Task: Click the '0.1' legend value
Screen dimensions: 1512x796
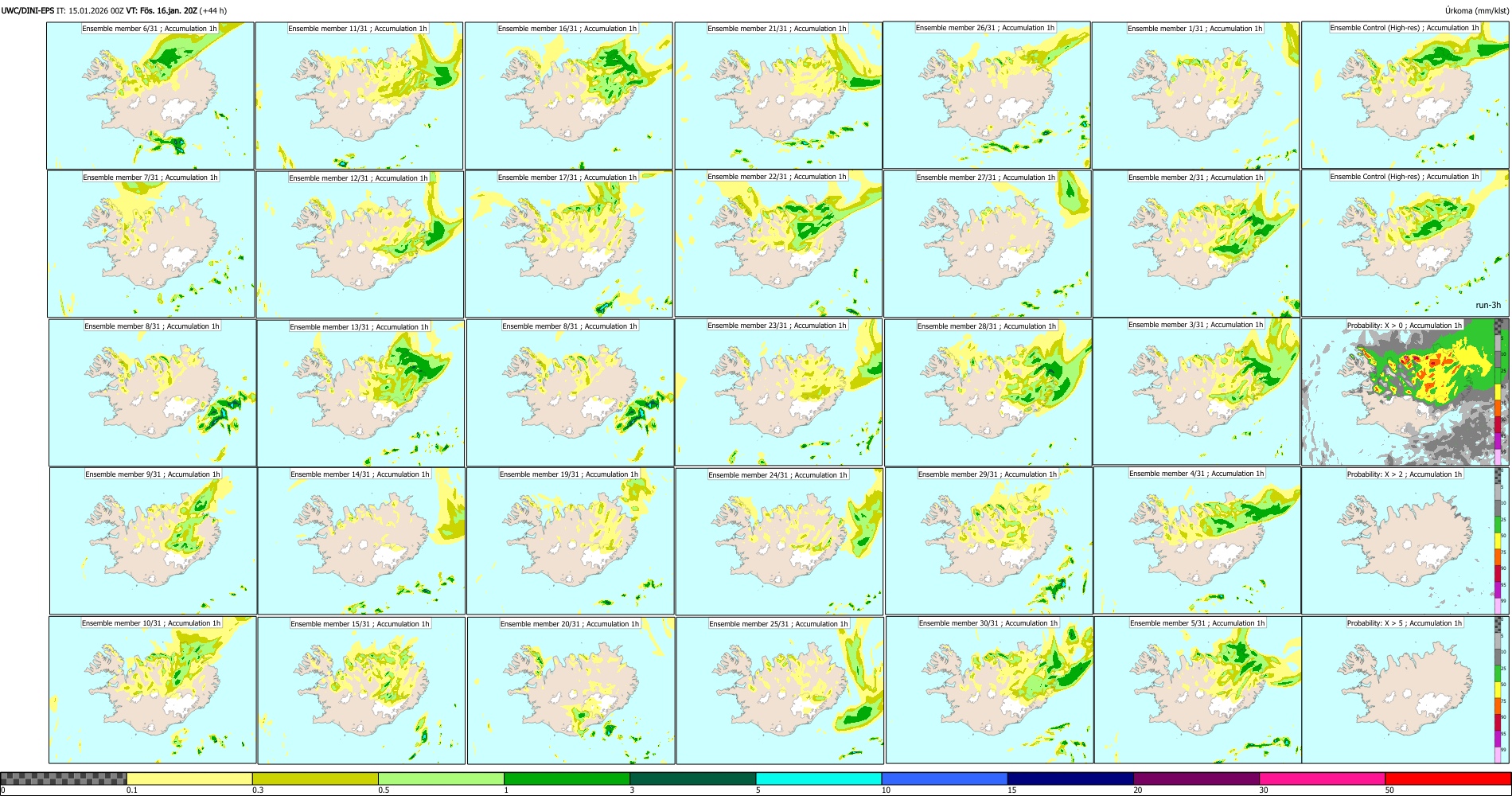Action: [131, 790]
